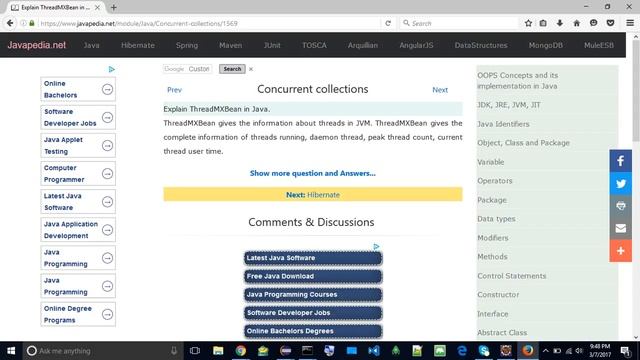
Task: Open the Pocket icon in toolbar
Action: (x=610, y=23)
